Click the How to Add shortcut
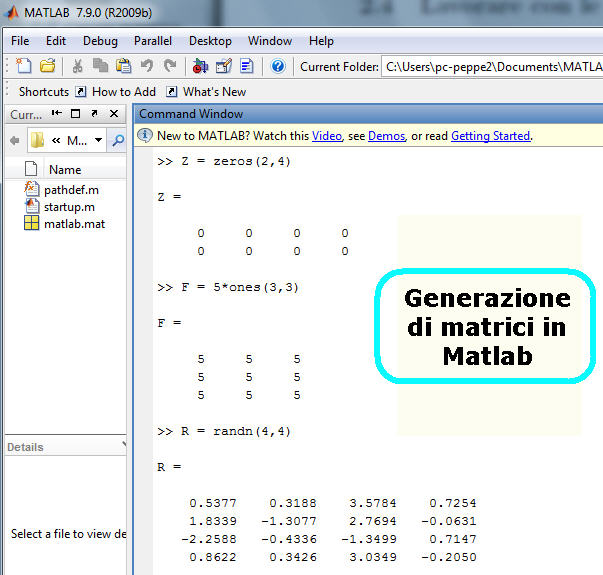This screenshot has width=603, height=575. tap(124, 92)
